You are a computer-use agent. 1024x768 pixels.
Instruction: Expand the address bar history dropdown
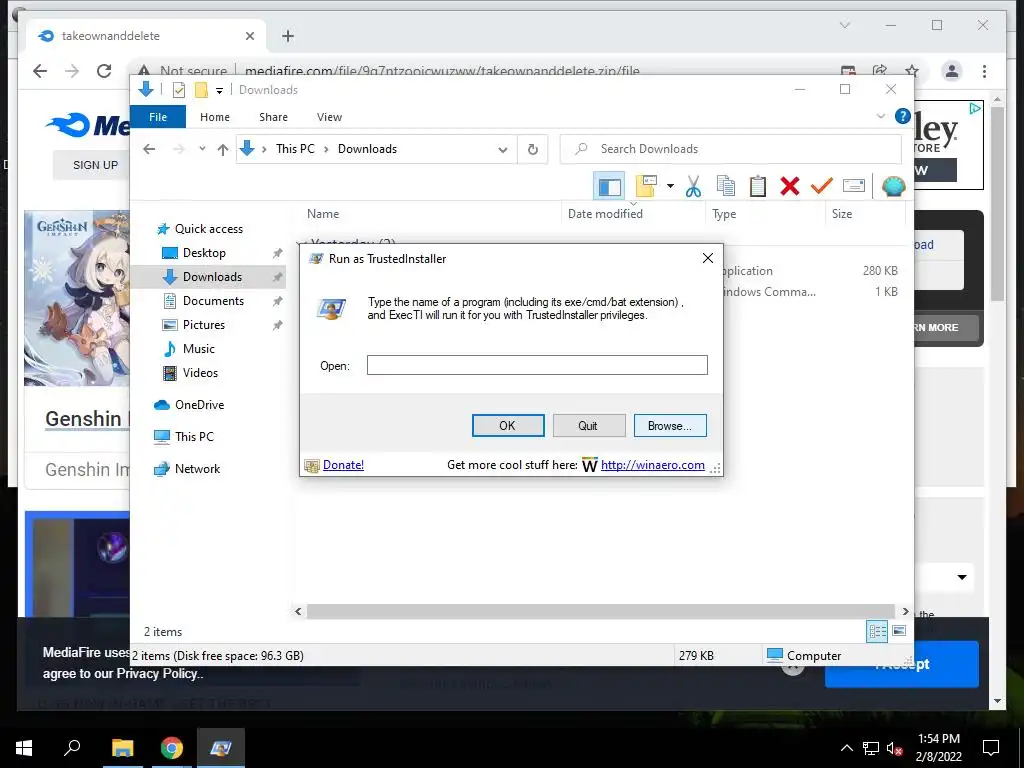click(502, 150)
